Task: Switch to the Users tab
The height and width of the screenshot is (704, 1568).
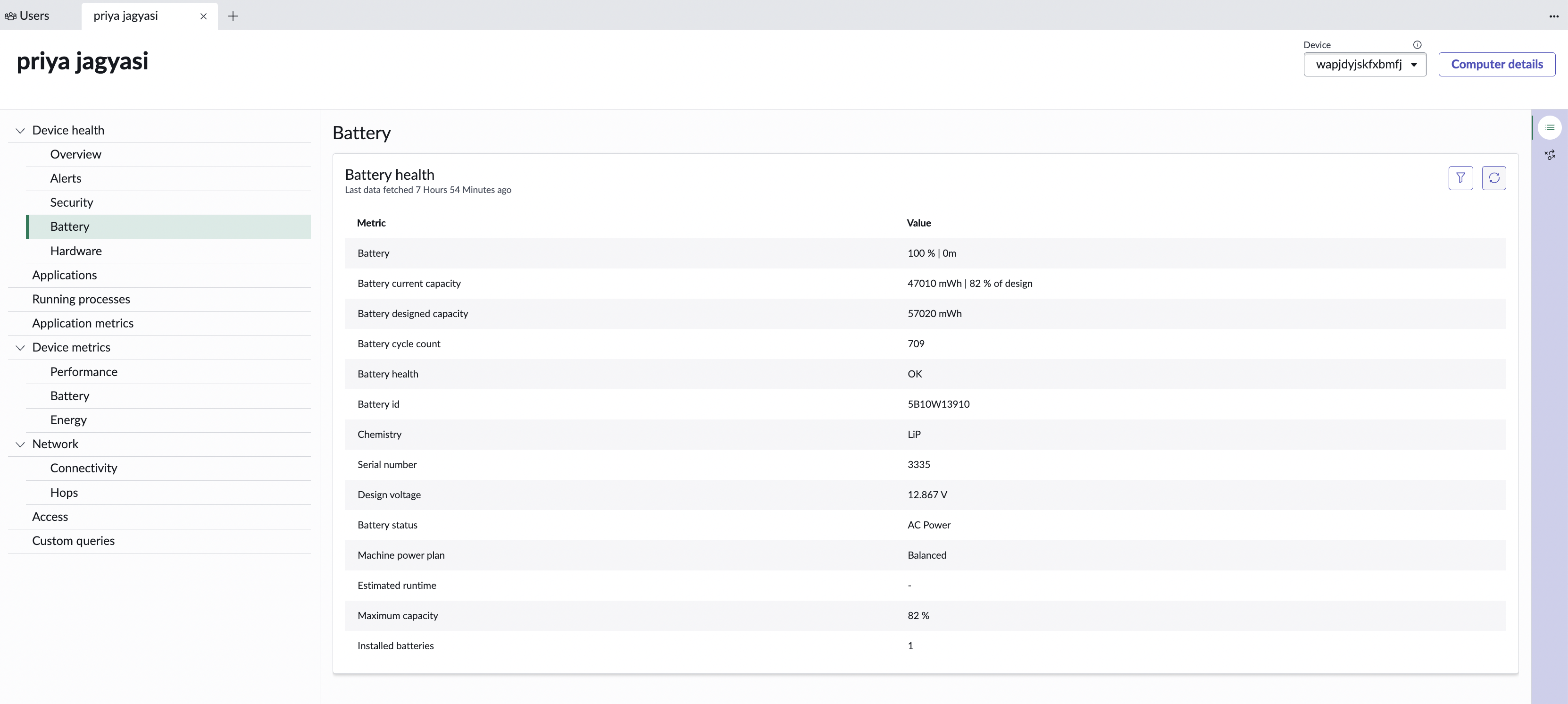Action: pyautogui.click(x=27, y=16)
